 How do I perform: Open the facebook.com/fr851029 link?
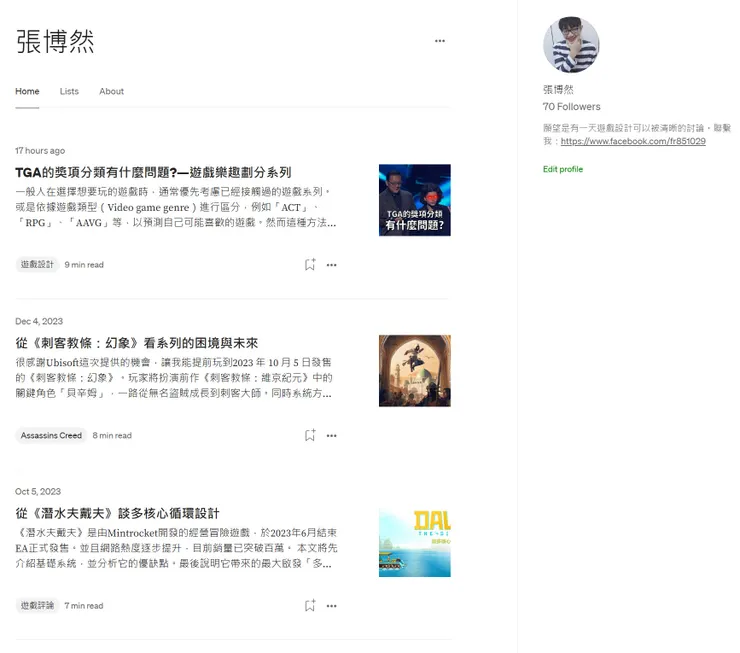pyautogui.click(x=633, y=141)
